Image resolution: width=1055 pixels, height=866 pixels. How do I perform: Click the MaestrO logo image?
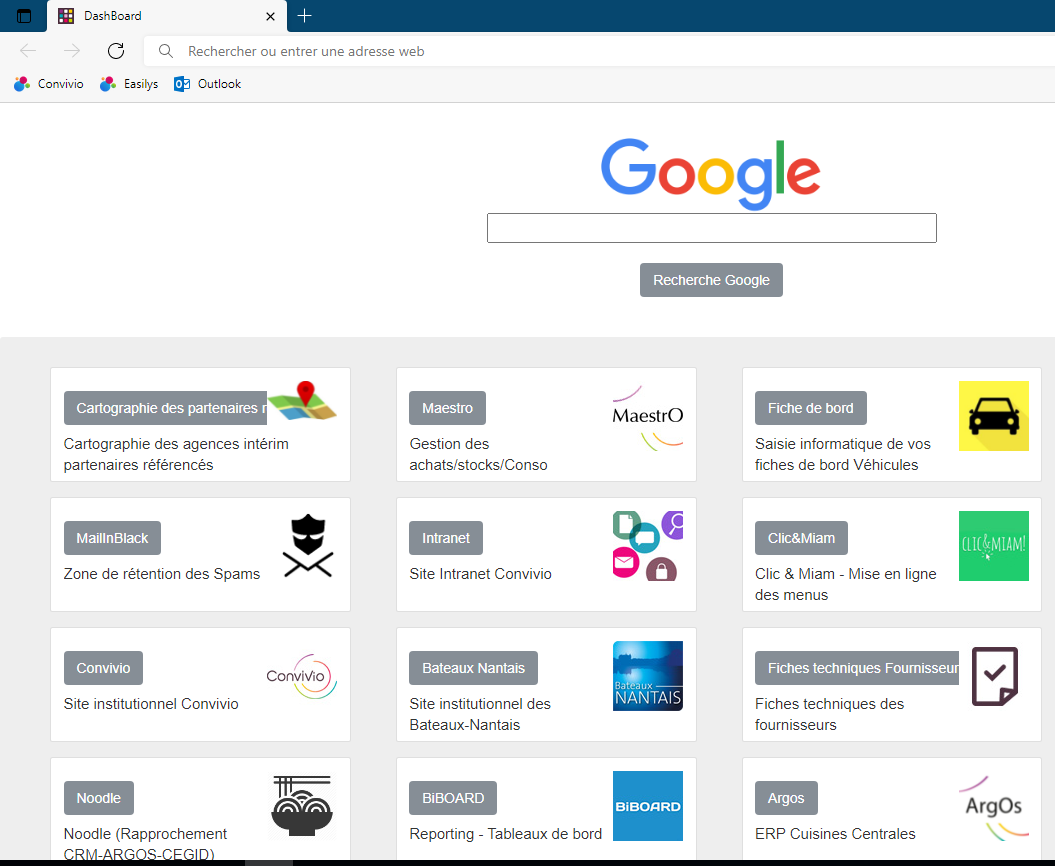tap(647, 417)
